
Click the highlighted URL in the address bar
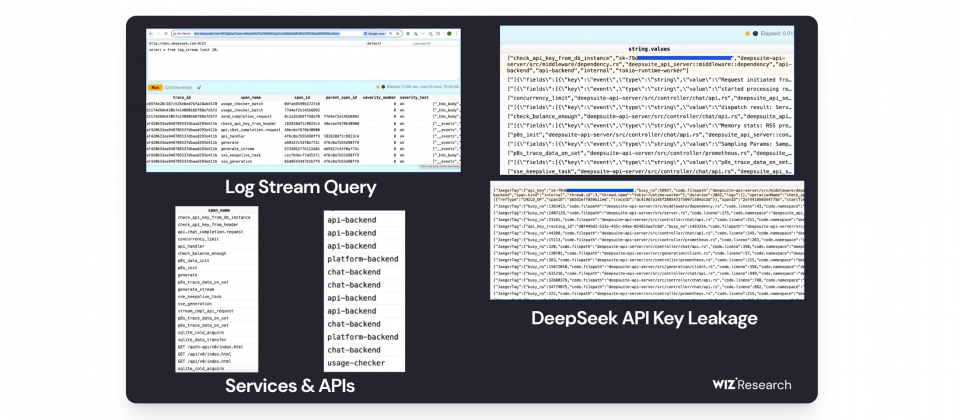pyautogui.click(x=266, y=34)
